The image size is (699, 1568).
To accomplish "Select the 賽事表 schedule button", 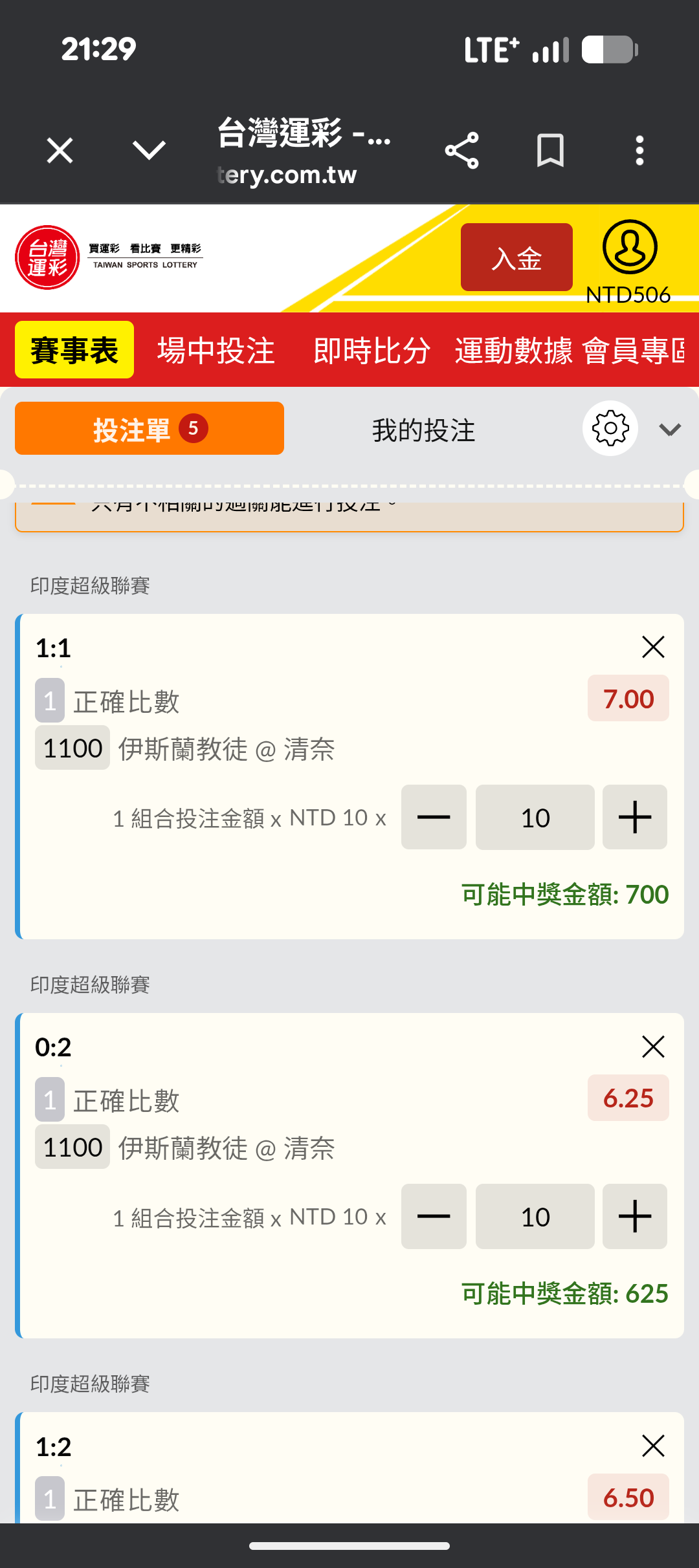I will (74, 351).
